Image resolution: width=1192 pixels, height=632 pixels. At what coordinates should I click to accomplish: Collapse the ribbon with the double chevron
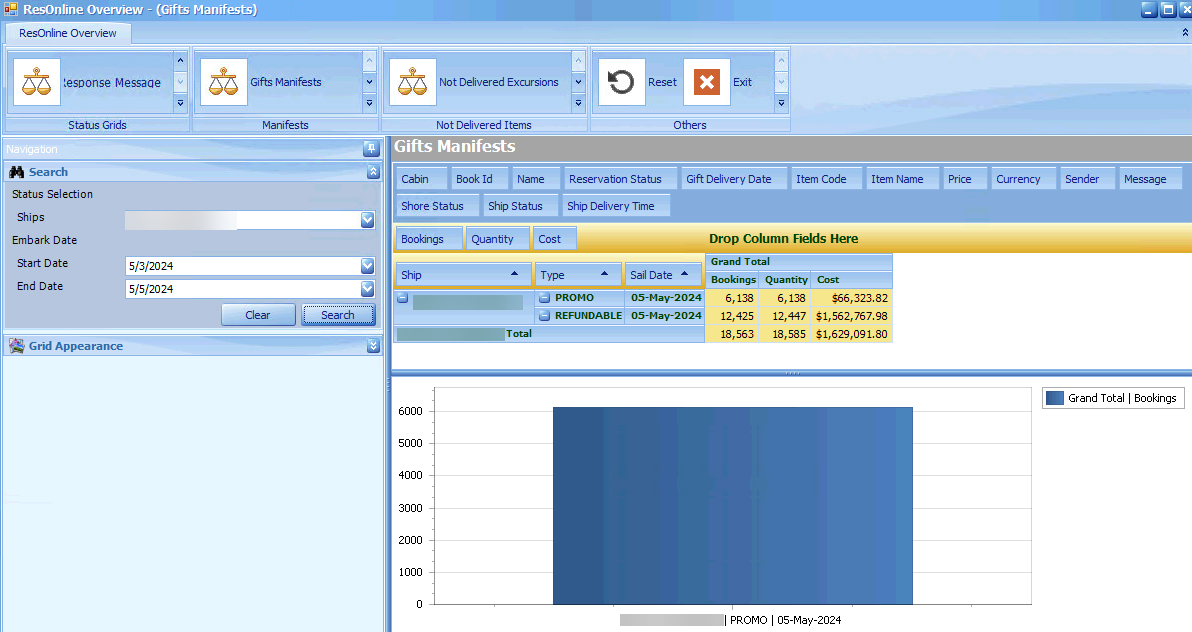tap(1185, 33)
